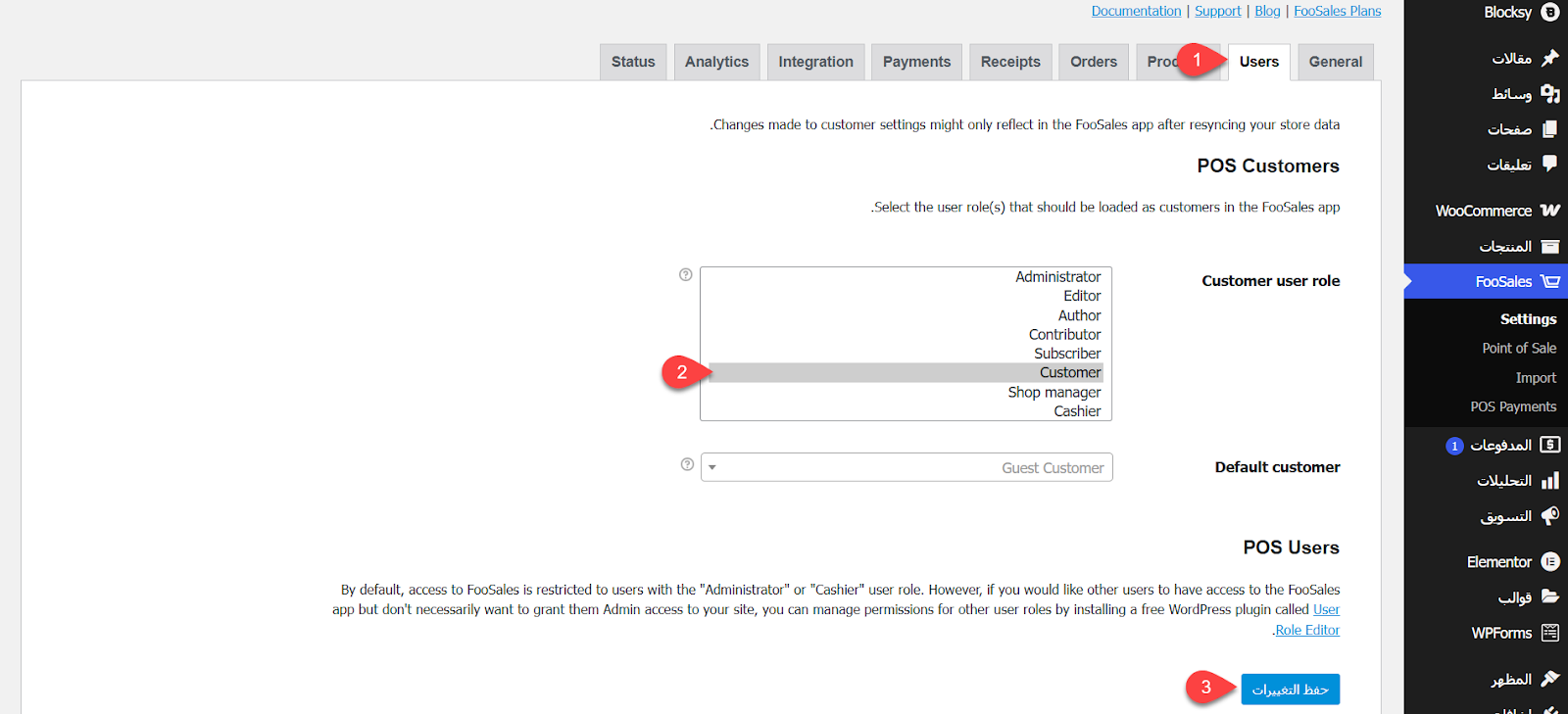Viewport: 1568px width, 714px height.
Task: Go to the Receipts tab
Action: tap(1010, 62)
